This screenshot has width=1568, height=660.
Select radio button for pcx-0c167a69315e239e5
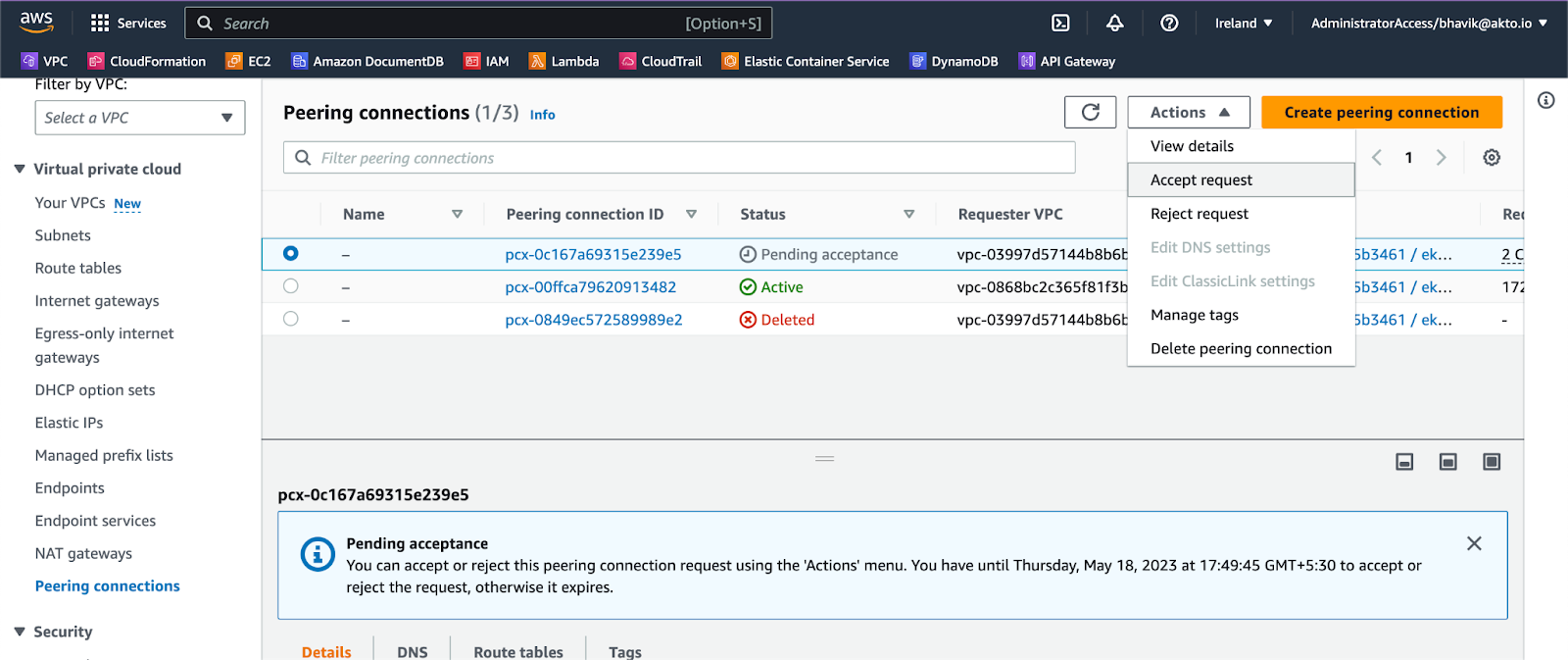click(x=291, y=253)
